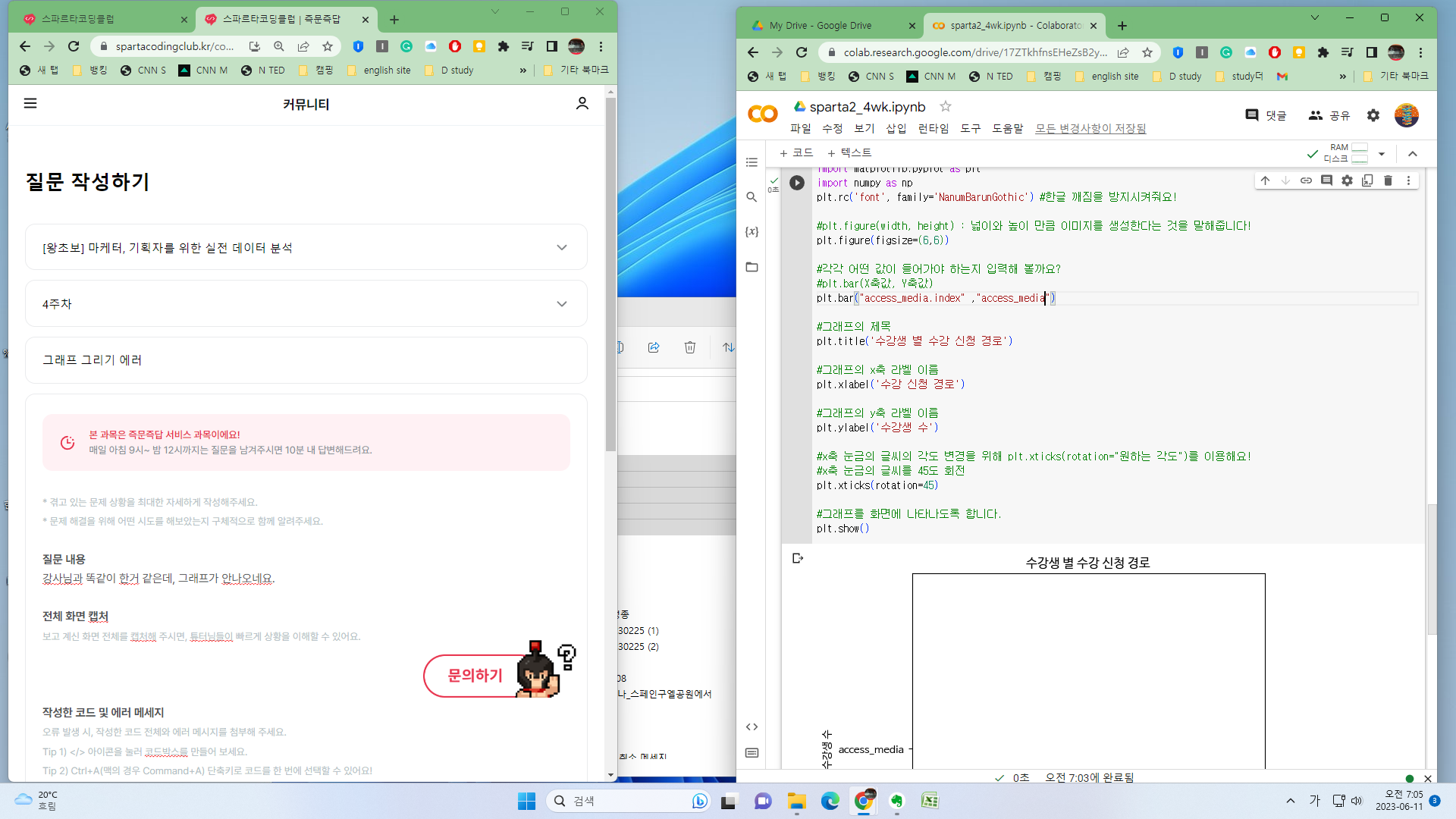Open tab search dropdown in Sparta browser
Screen dimensions: 1456x819
click(x=494, y=11)
